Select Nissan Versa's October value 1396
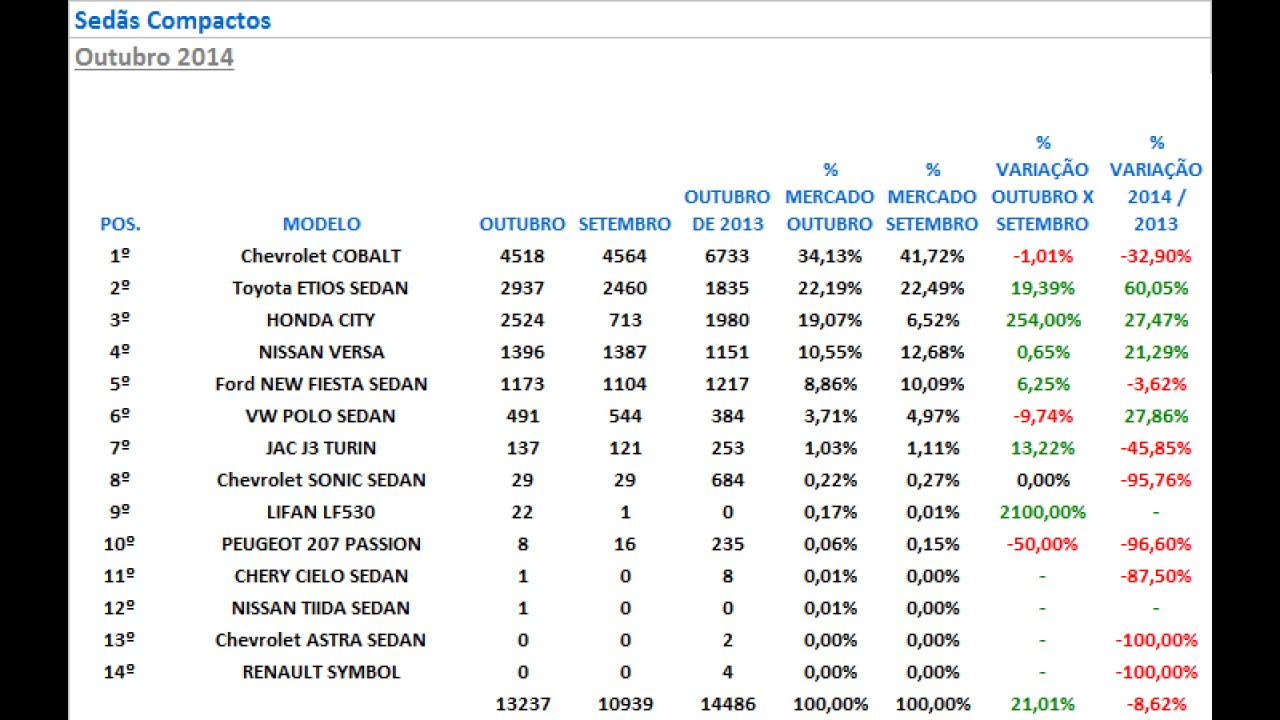The height and width of the screenshot is (720, 1280). pos(522,352)
